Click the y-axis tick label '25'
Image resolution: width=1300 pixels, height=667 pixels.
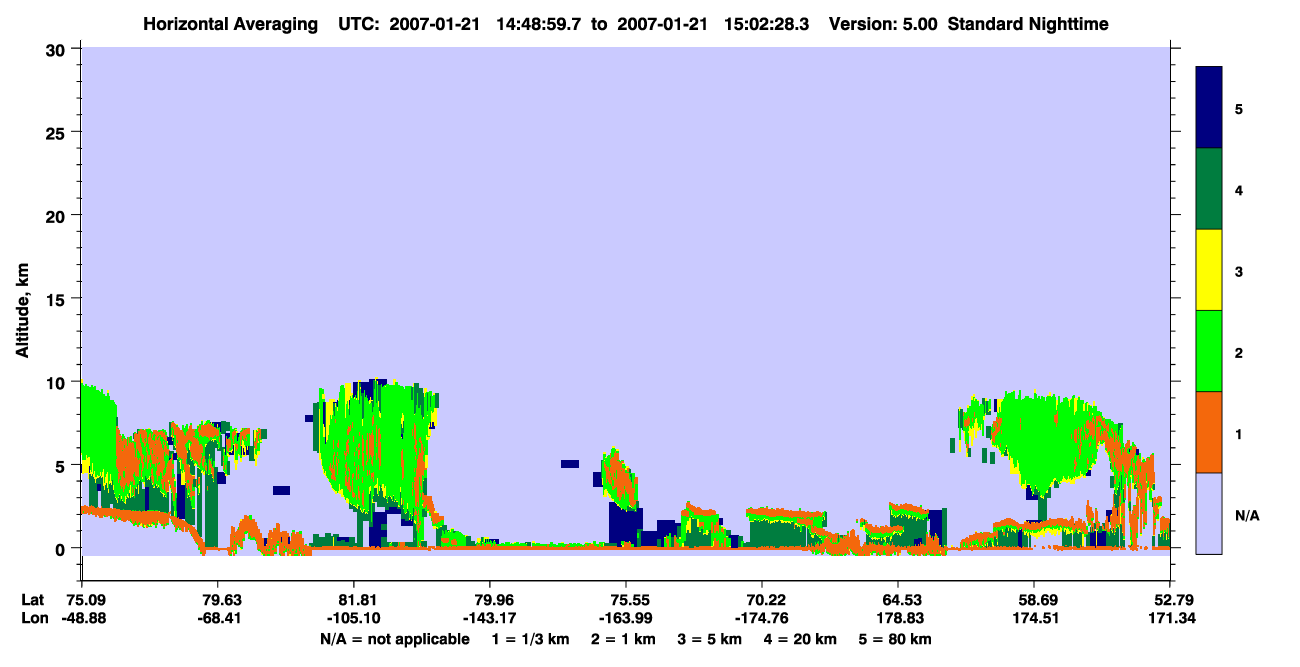58,132
